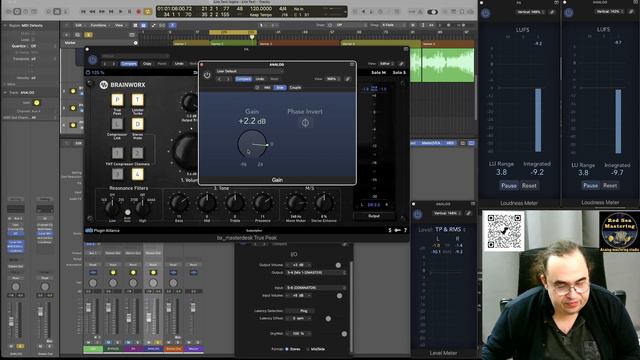This screenshot has width=640, height=360.
Task: Select THD Compressor Character 2
Action: [138, 153]
